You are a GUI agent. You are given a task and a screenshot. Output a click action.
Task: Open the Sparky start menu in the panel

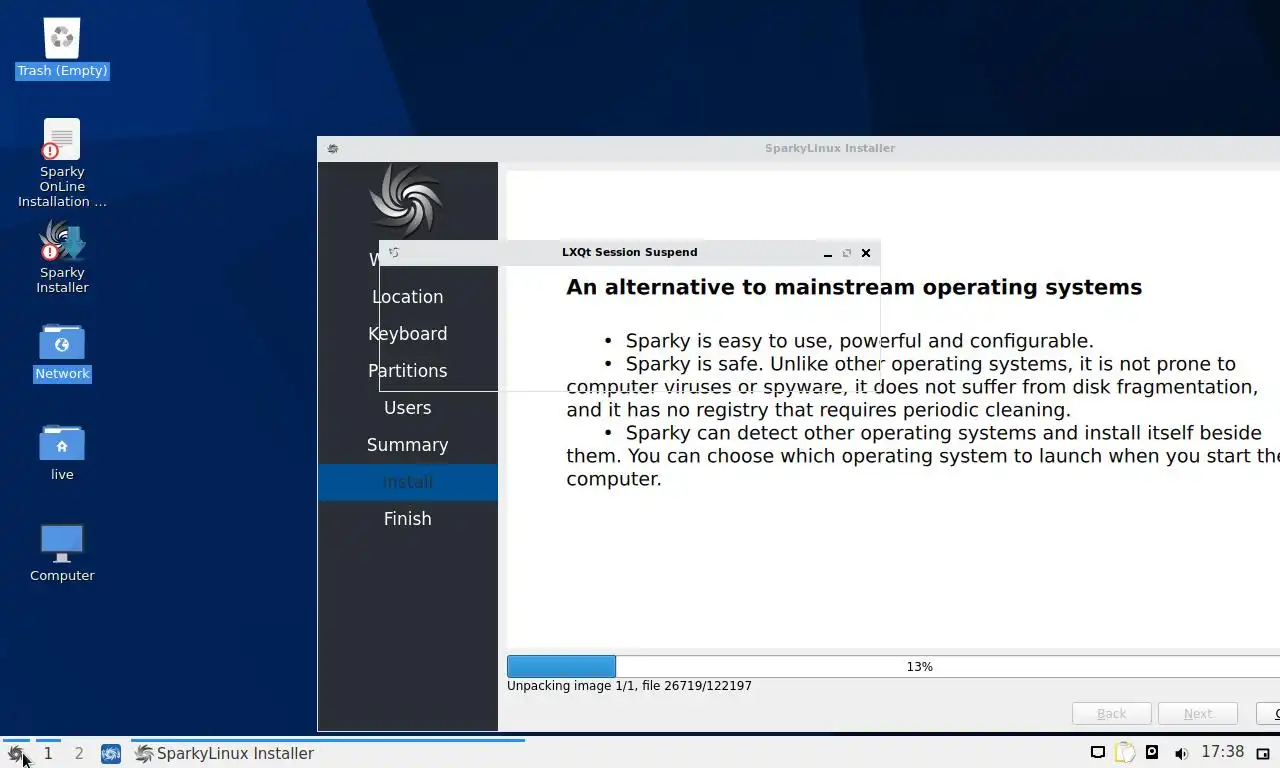pyautogui.click(x=15, y=753)
